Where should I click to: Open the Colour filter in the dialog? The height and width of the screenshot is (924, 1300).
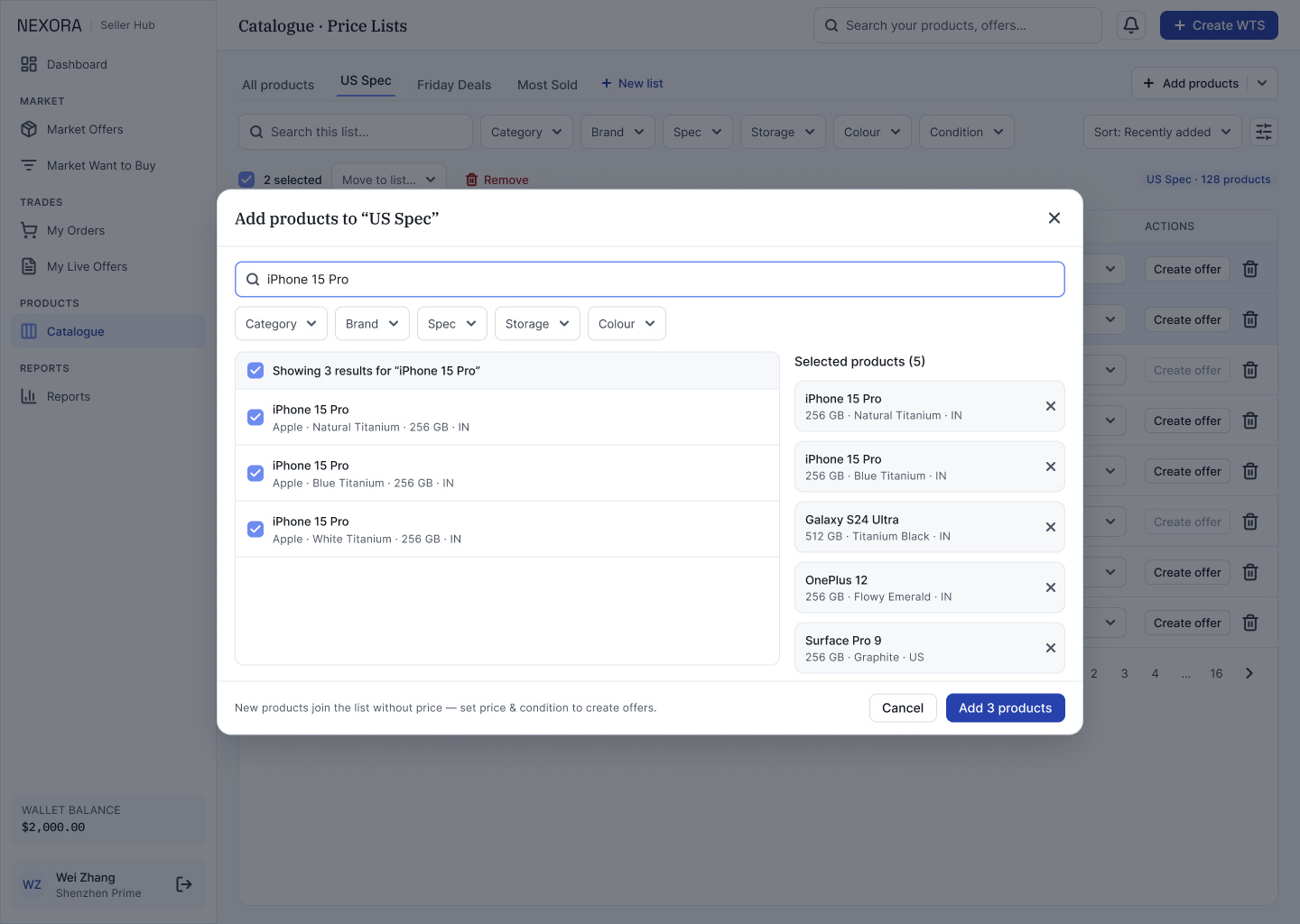click(627, 324)
